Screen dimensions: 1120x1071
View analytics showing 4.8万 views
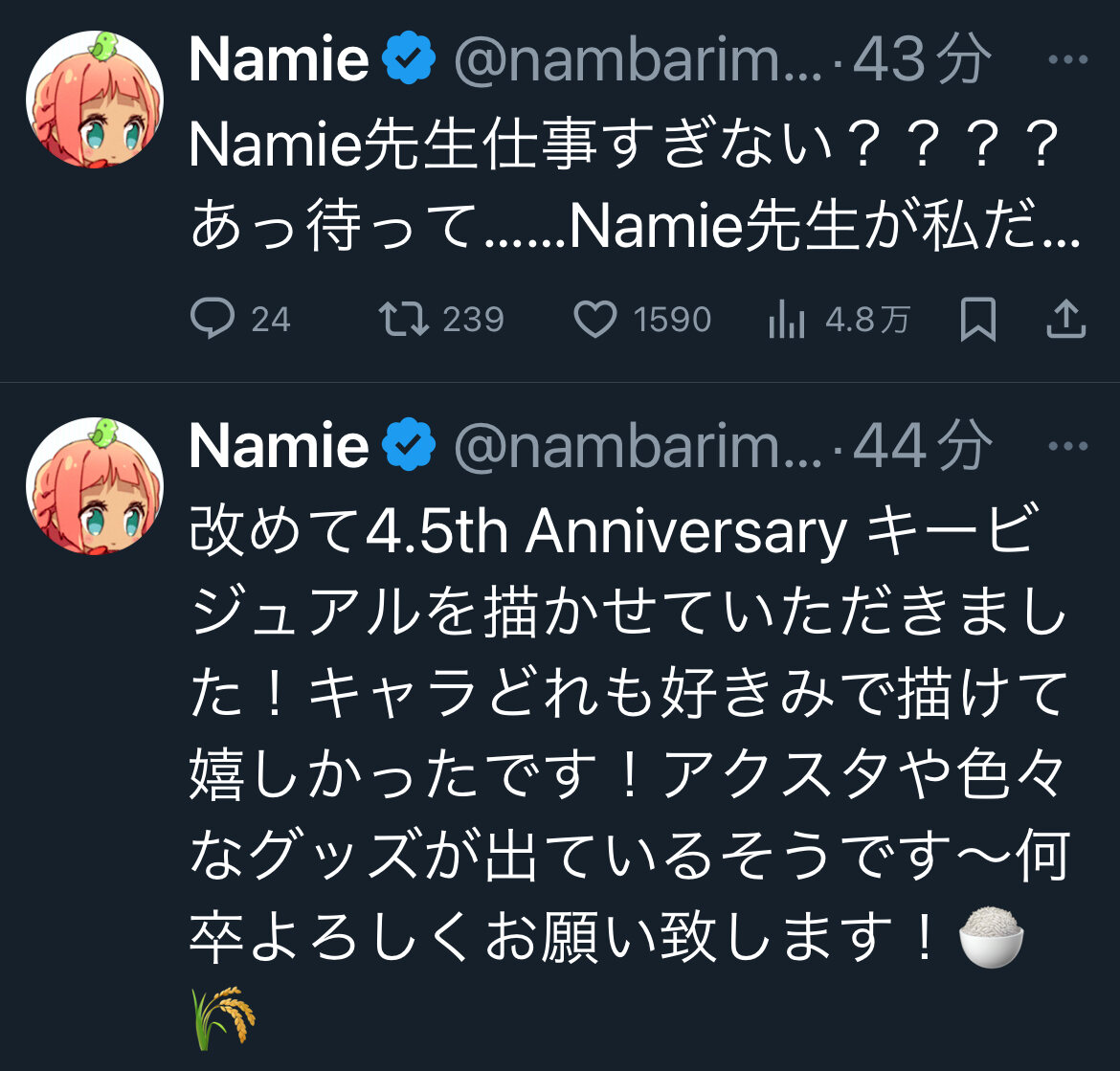pyautogui.click(x=787, y=320)
